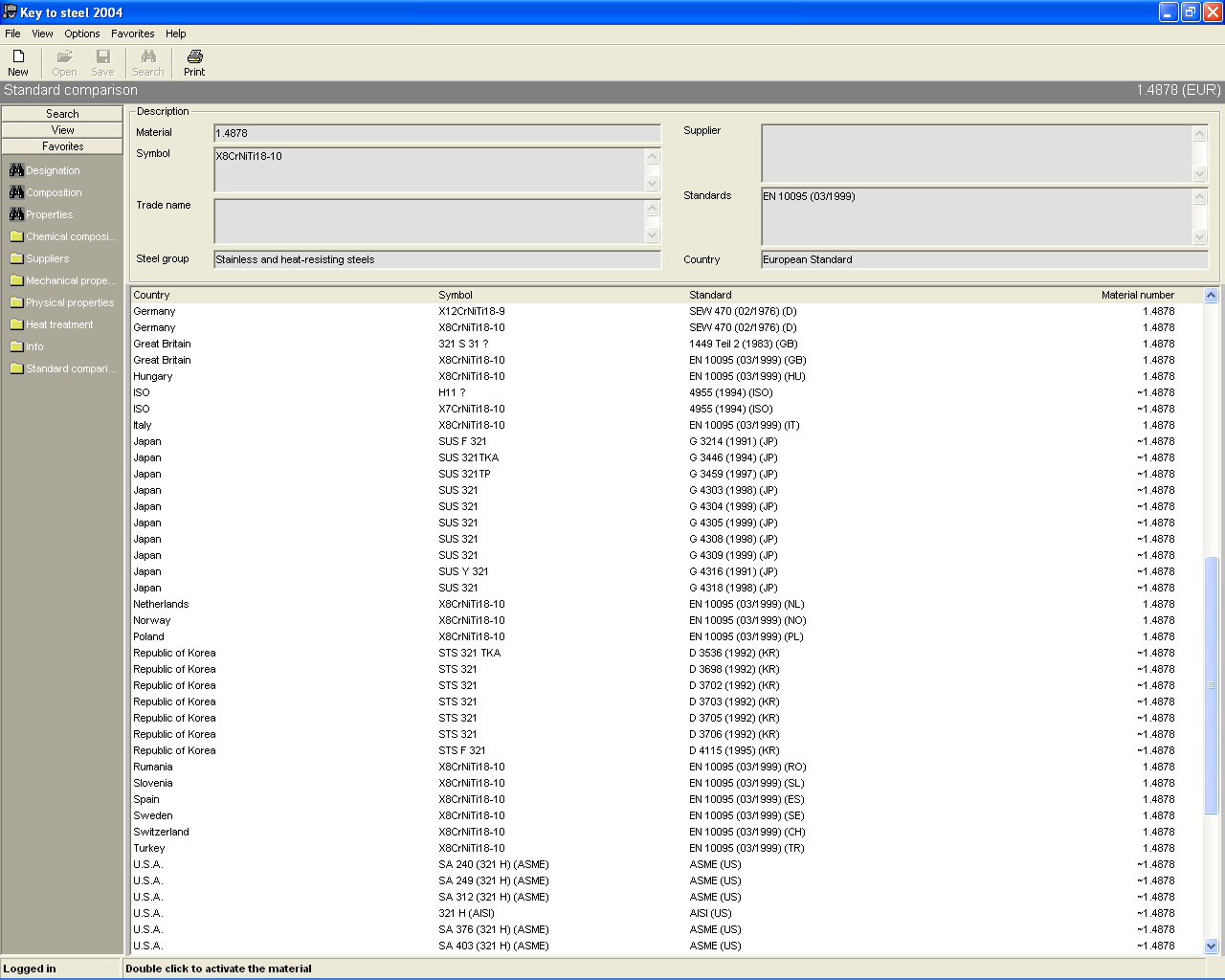Click the results list scrollbar thumb
The image size is (1225, 980).
point(1211,684)
